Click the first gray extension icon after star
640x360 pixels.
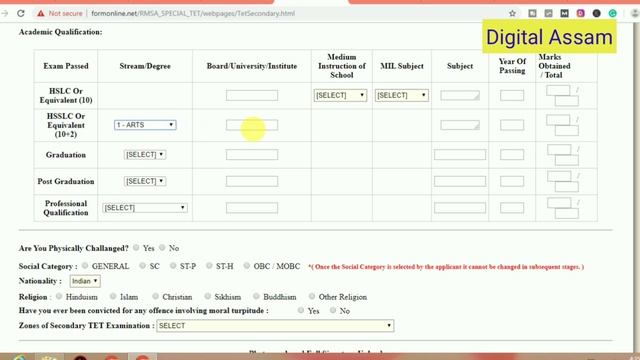[x=532, y=13]
